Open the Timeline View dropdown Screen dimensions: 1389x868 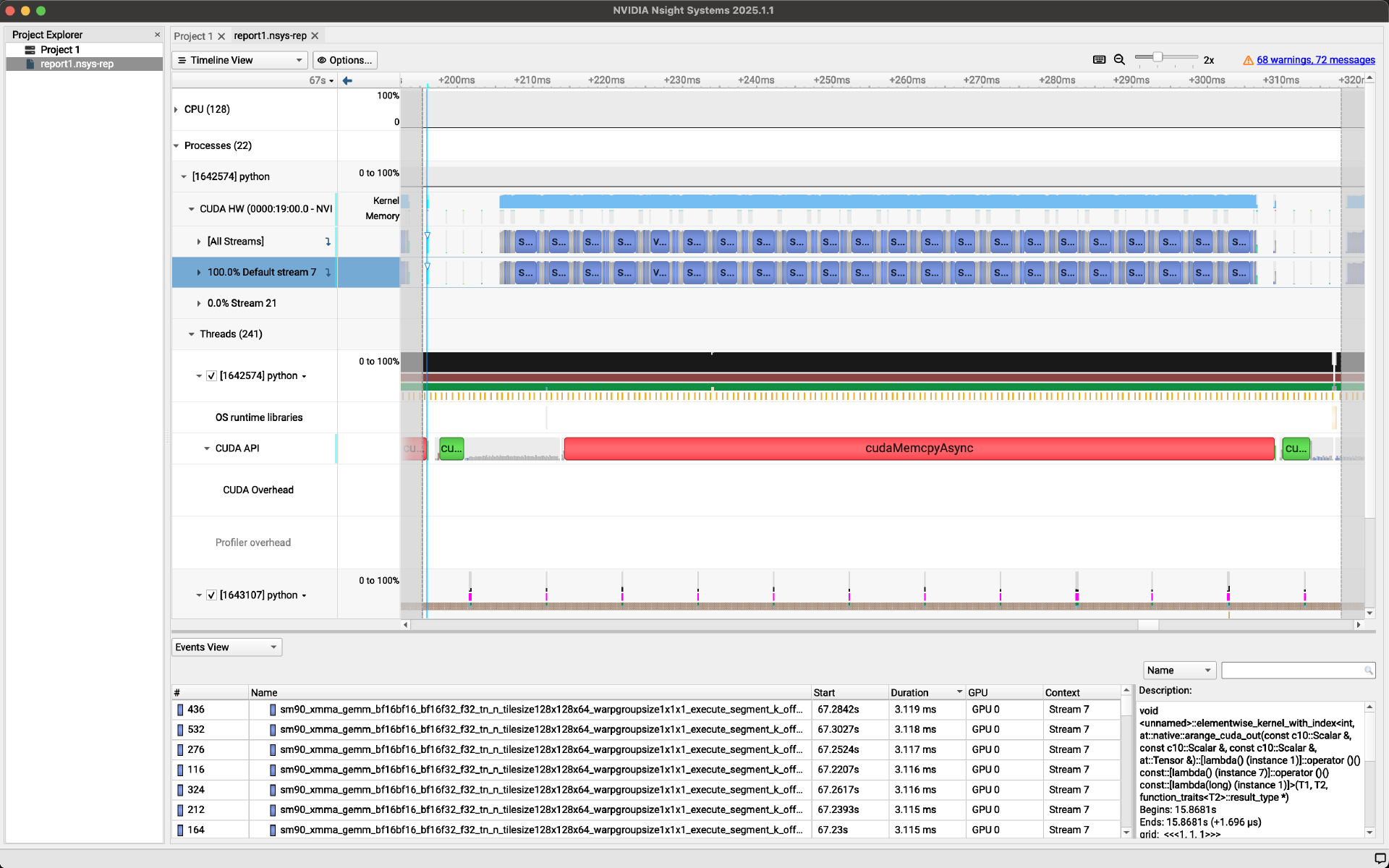pos(239,60)
